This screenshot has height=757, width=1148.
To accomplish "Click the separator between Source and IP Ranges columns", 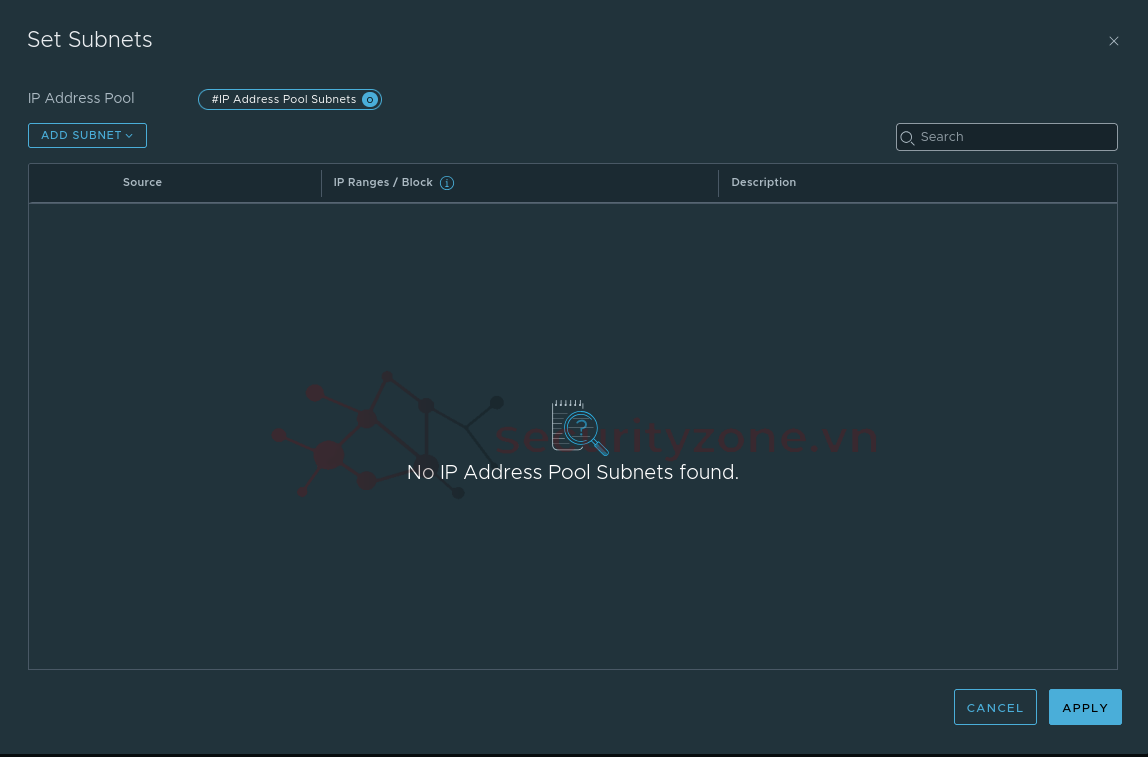I will 321,183.
